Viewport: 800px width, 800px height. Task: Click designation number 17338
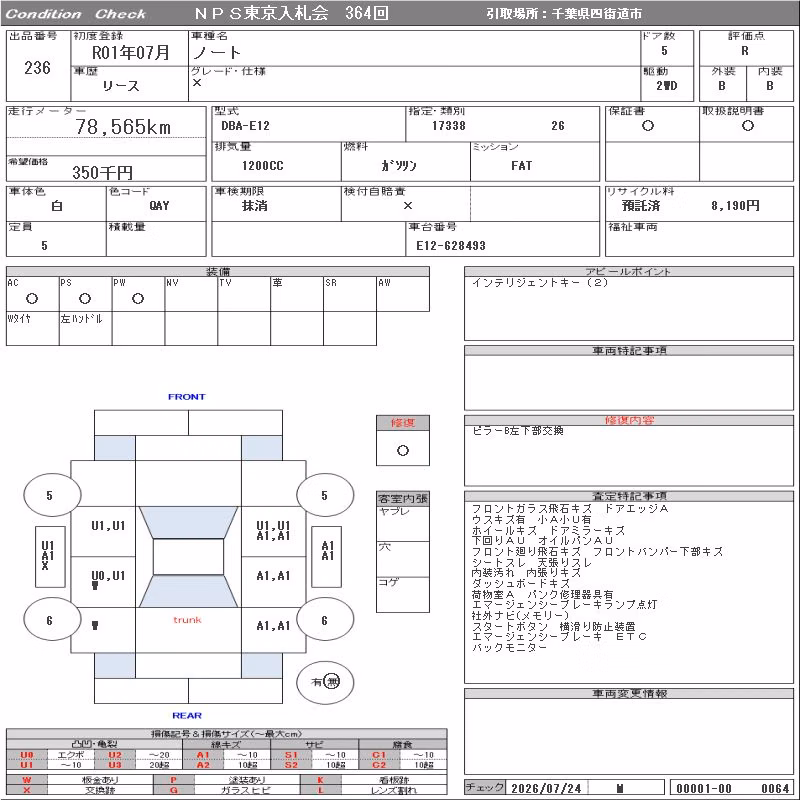tap(448, 126)
